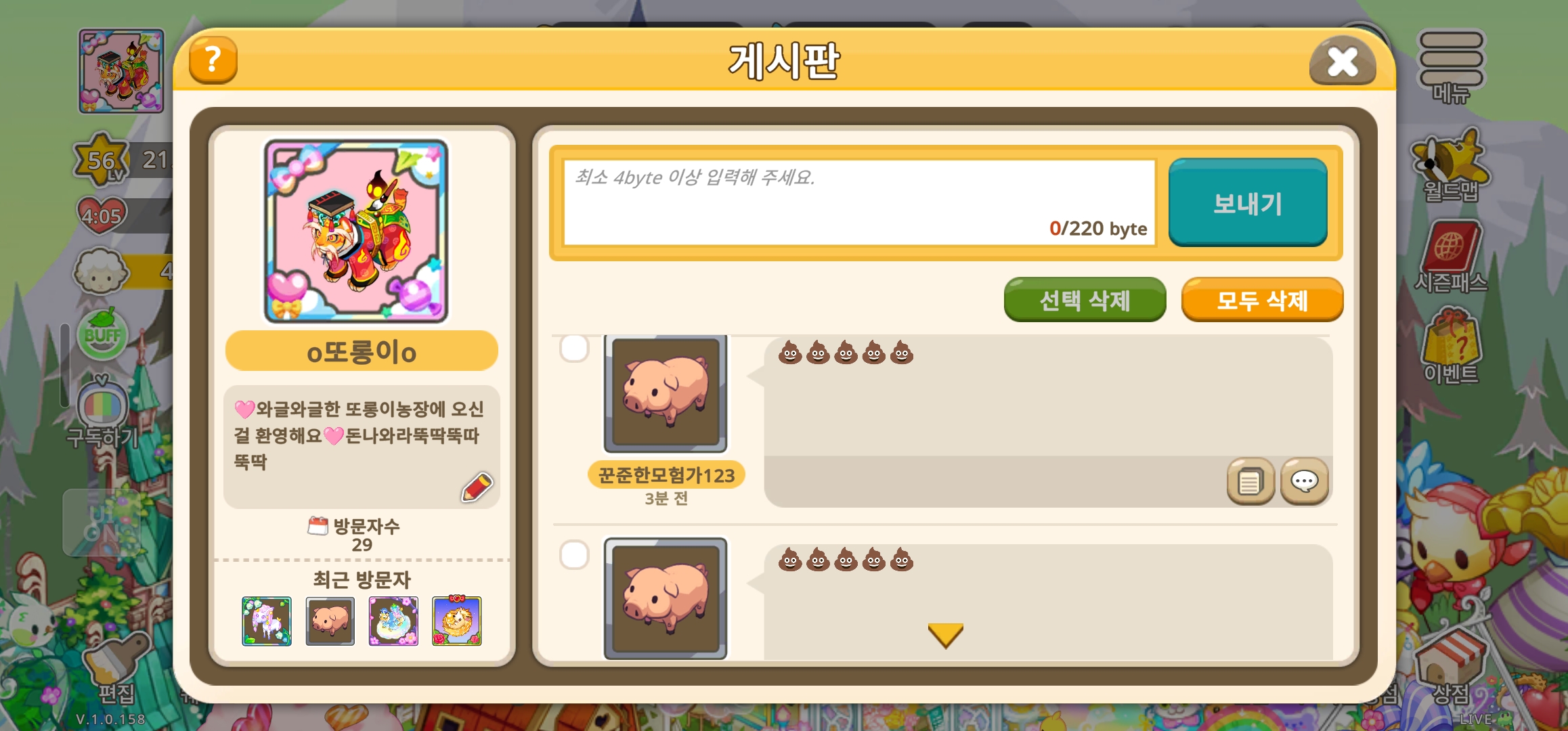Screen dimensions: 1568x731
Task: Tap the copy message notes icon
Action: (x=1250, y=482)
